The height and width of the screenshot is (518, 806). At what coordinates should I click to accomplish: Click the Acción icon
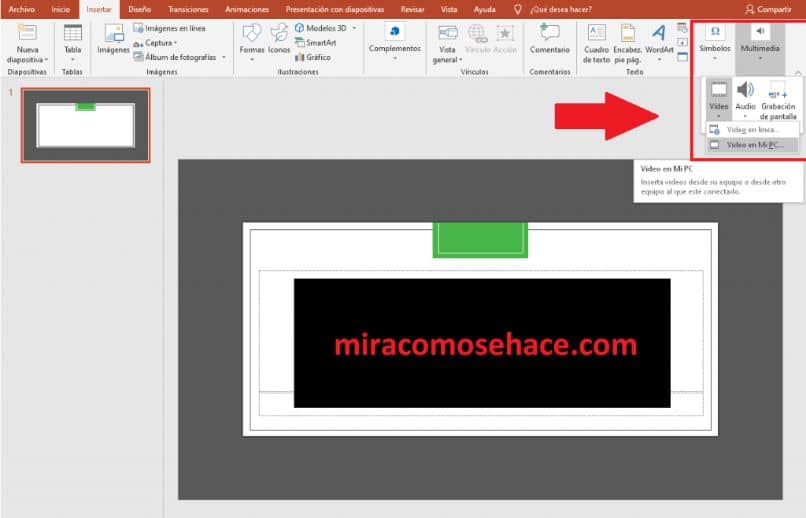(505, 39)
